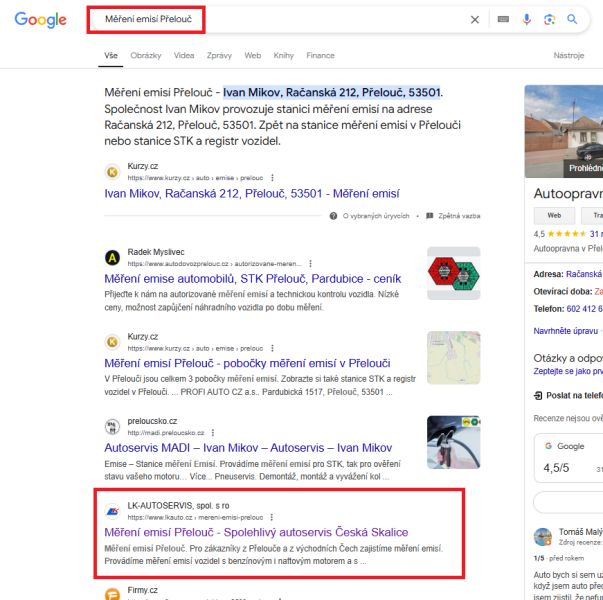This screenshot has width=603, height=600.
Task: Click the Web button in knowledge panel
Action: (x=554, y=215)
